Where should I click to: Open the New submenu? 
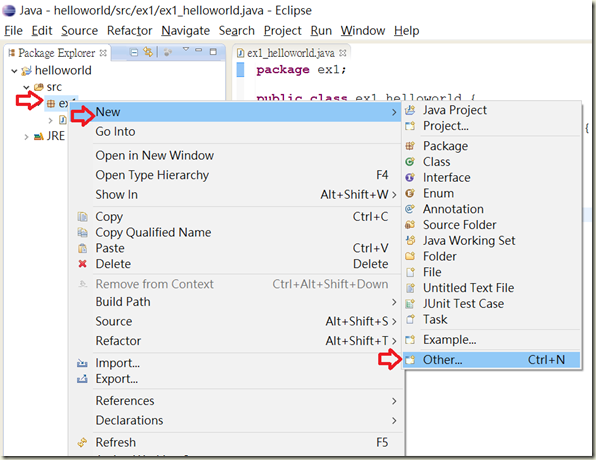coord(236,112)
